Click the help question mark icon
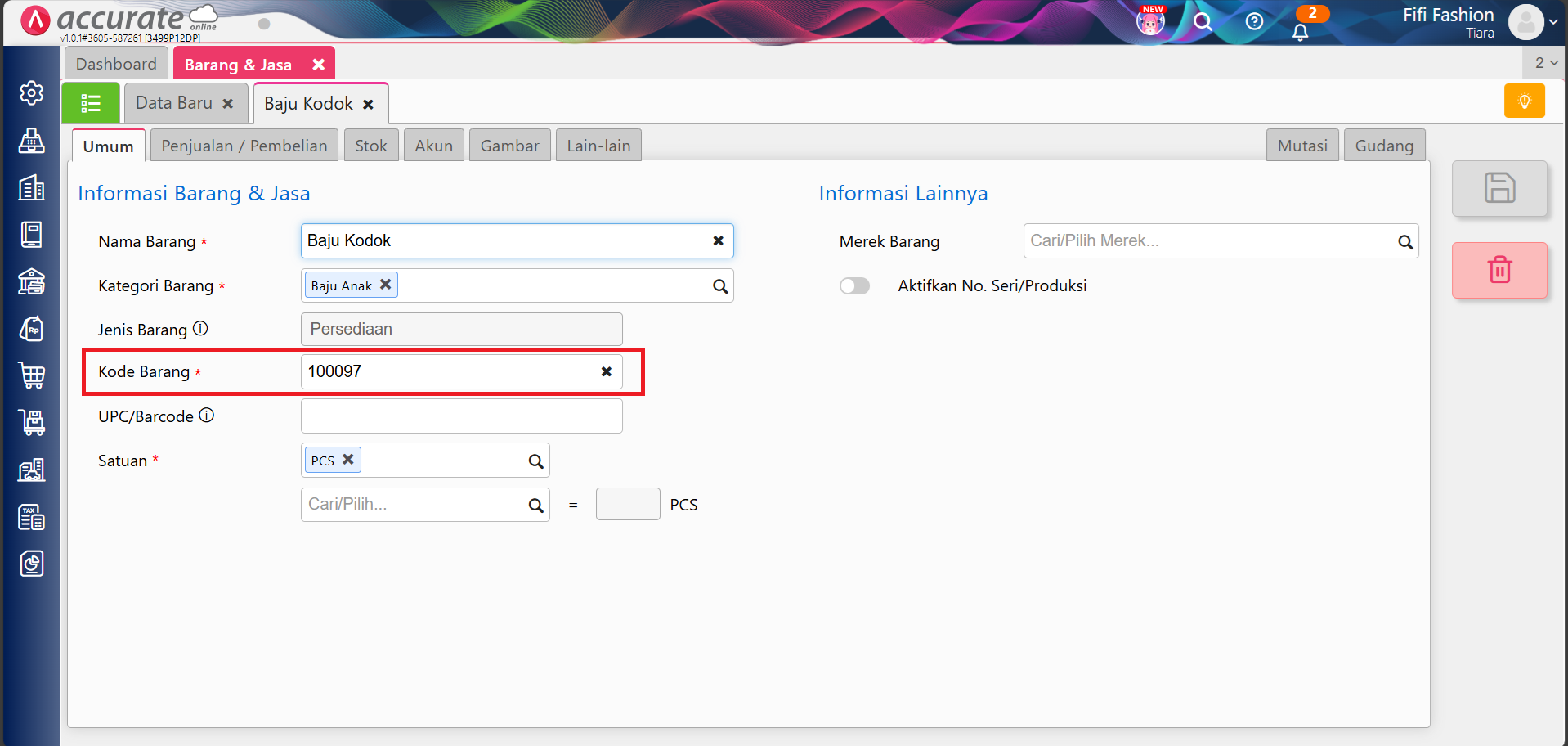The image size is (1568, 746). (1254, 21)
